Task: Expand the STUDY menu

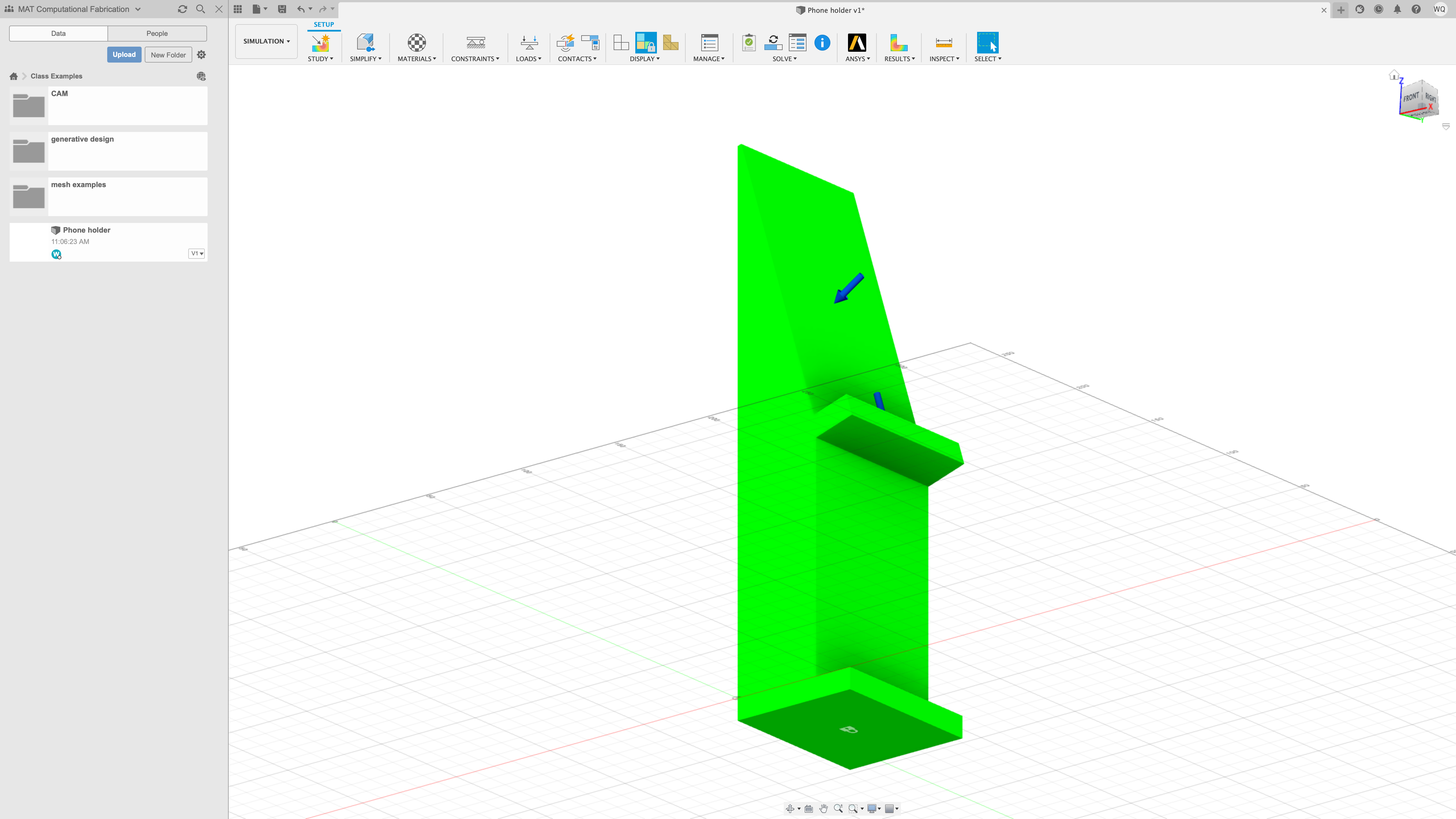Action: [320, 59]
